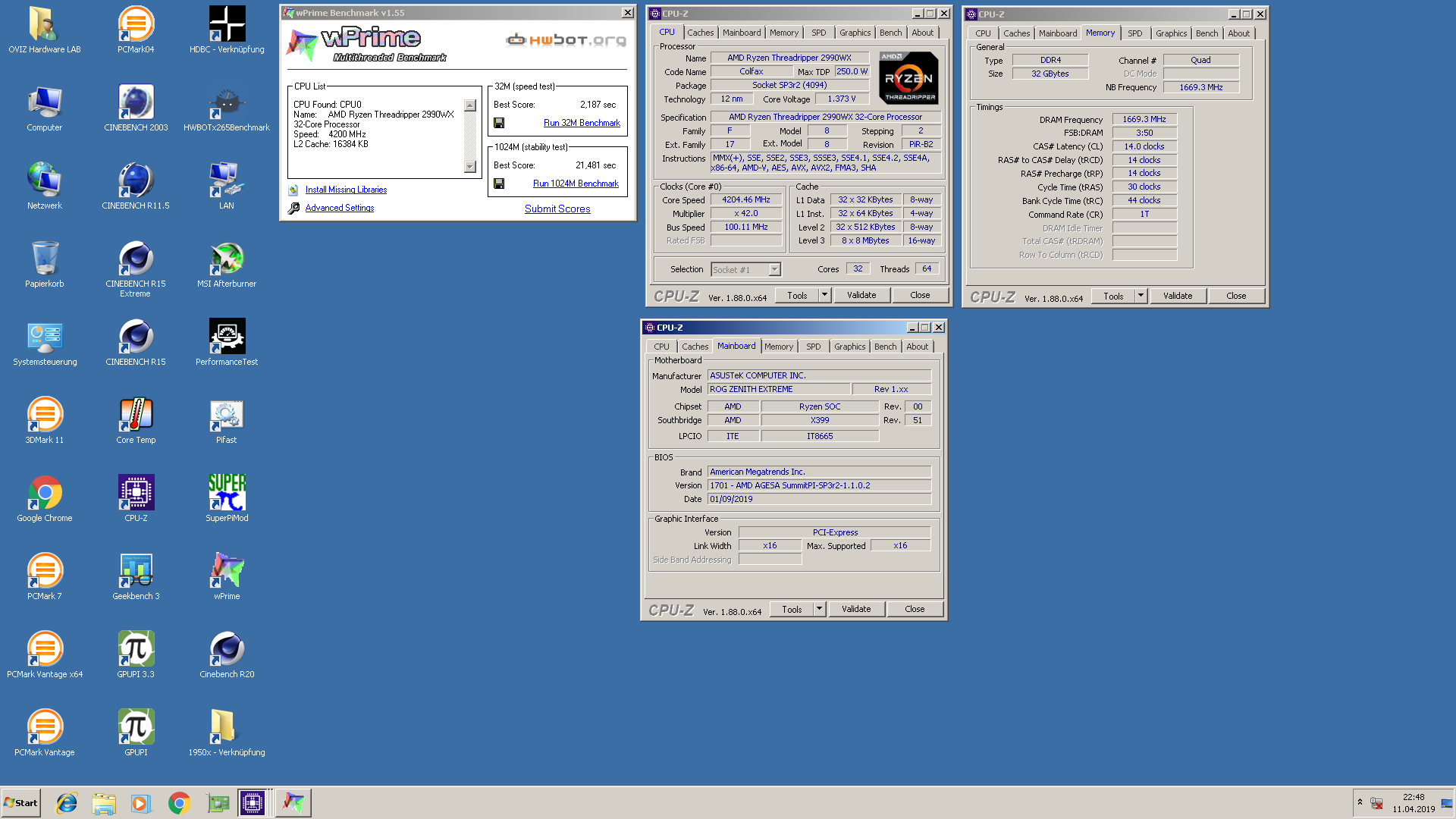
Task: Expand Socket #1 selection dropdown
Action: point(774,270)
